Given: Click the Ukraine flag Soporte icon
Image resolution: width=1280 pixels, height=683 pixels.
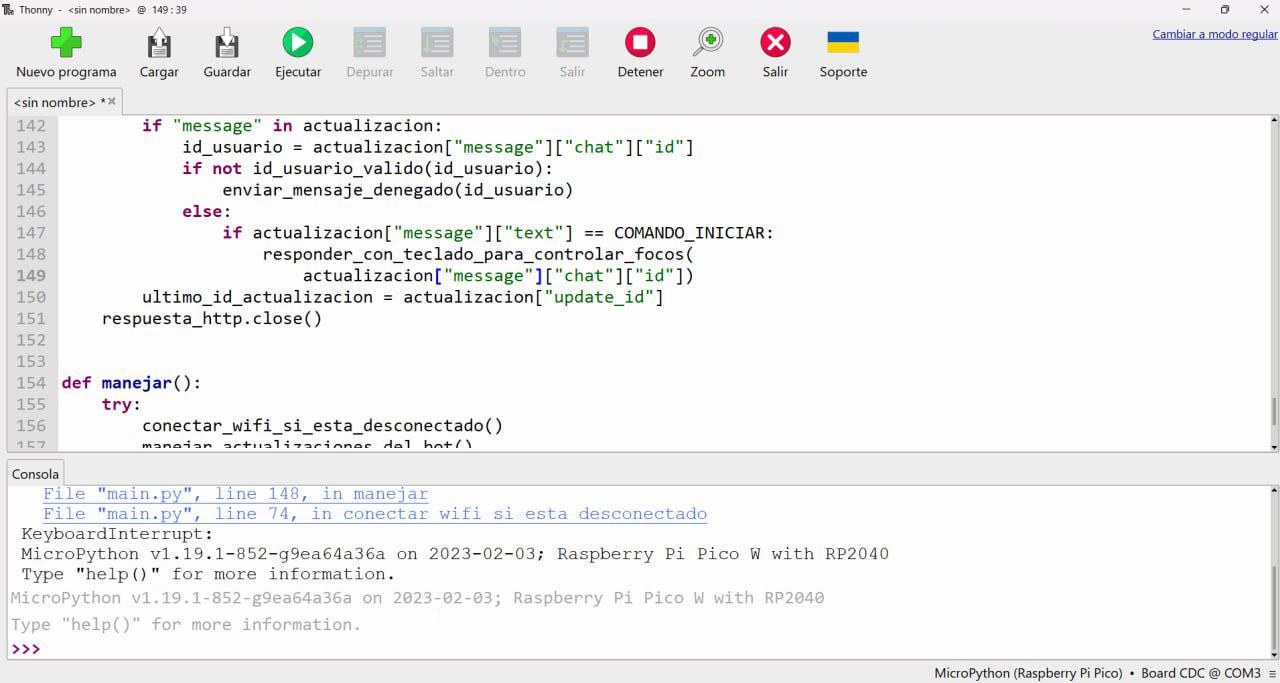Looking at the screenshot, I should pyautogui.click(x=843, y=43).
